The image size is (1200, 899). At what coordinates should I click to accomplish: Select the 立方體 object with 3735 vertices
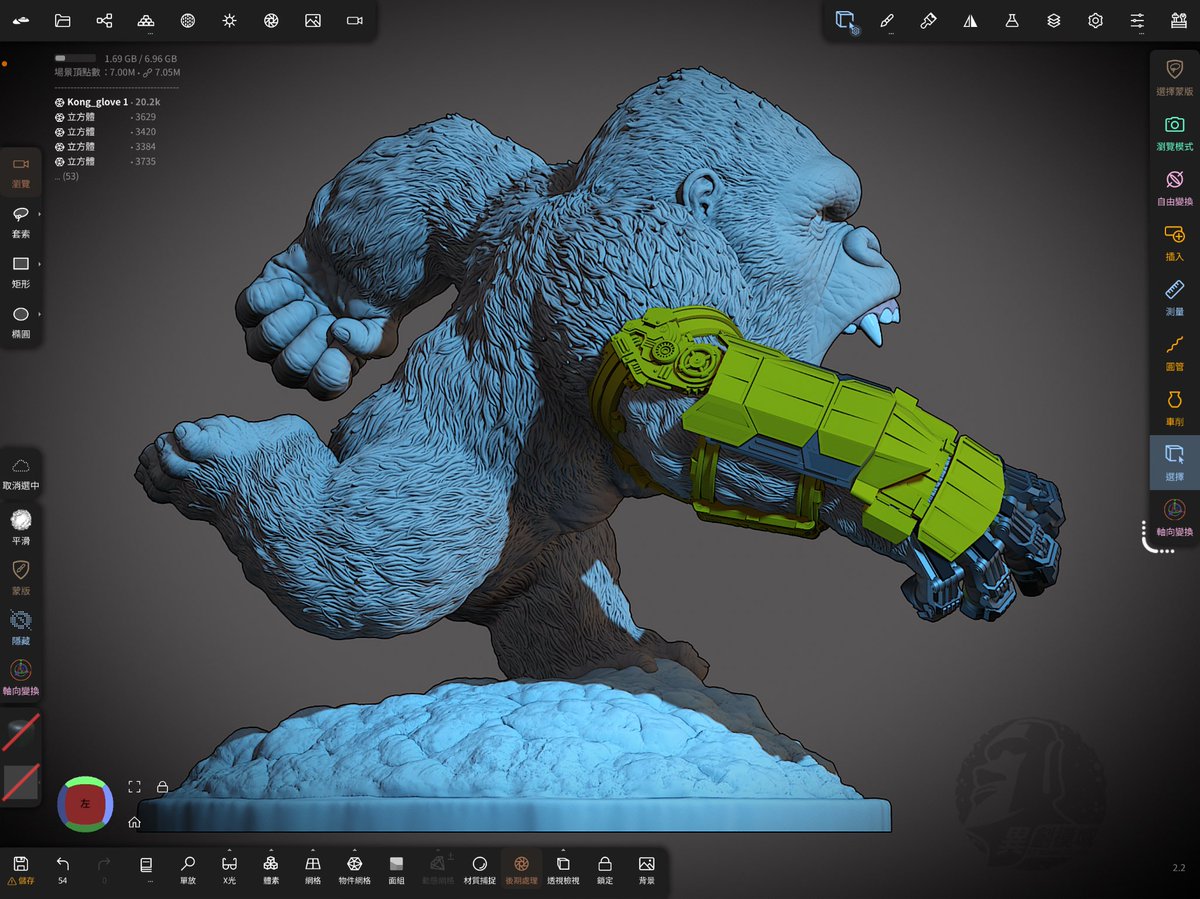pyautogui.click(x=106, y=161)
